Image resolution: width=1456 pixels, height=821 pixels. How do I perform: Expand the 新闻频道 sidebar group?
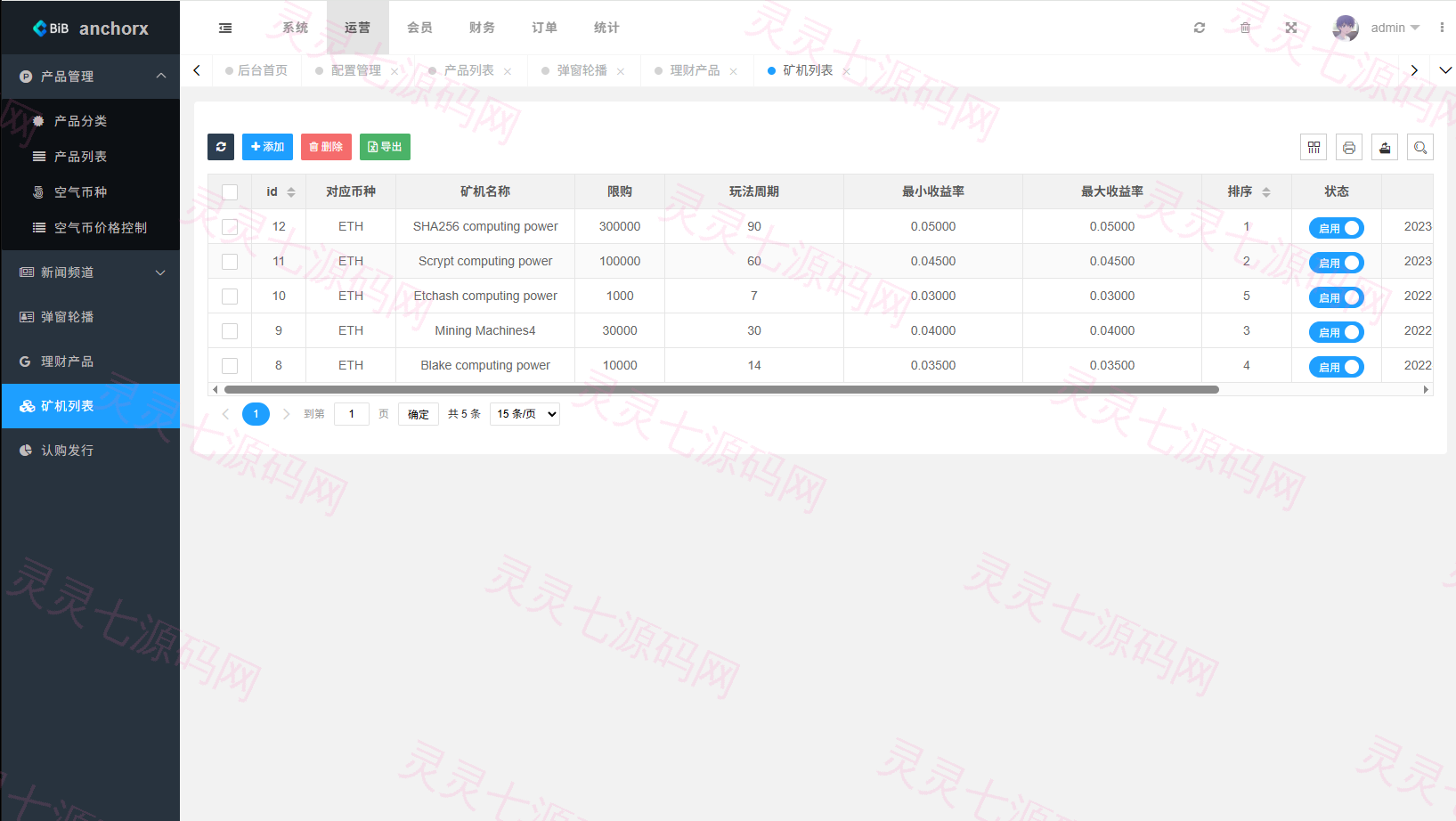[90, 272]
